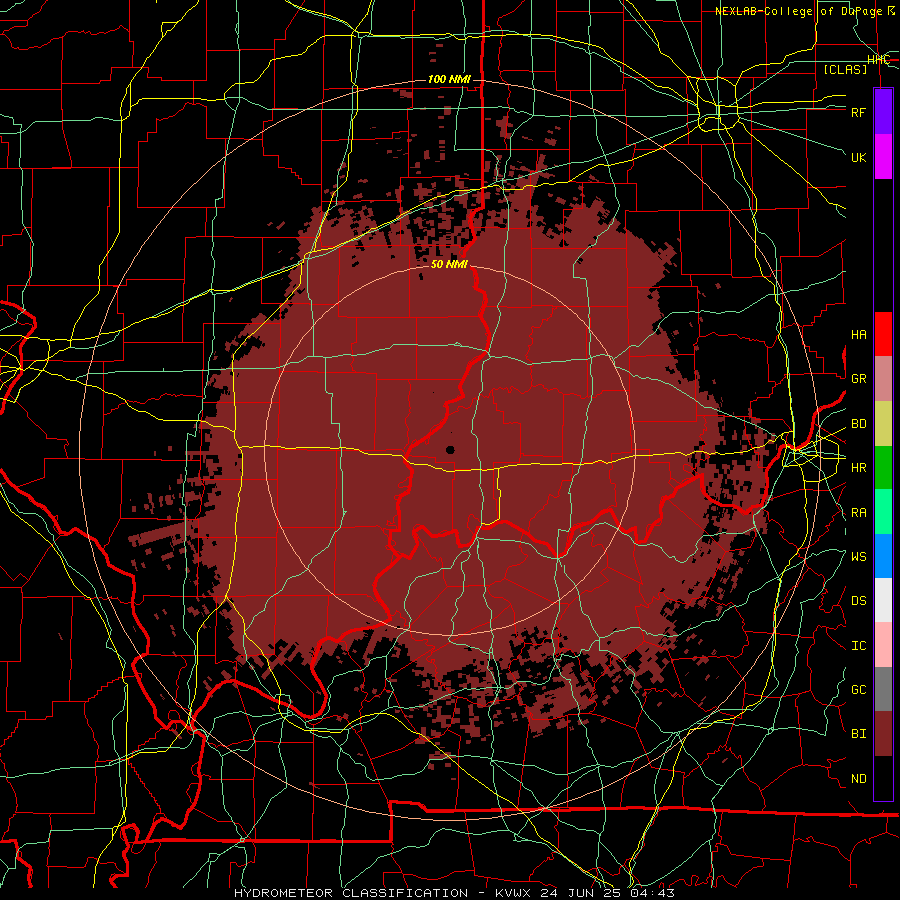Image resolution: width=900 pixels, height=900 pixels.
Task: Click the DS white legend swatch
Action: click(883, 600)
